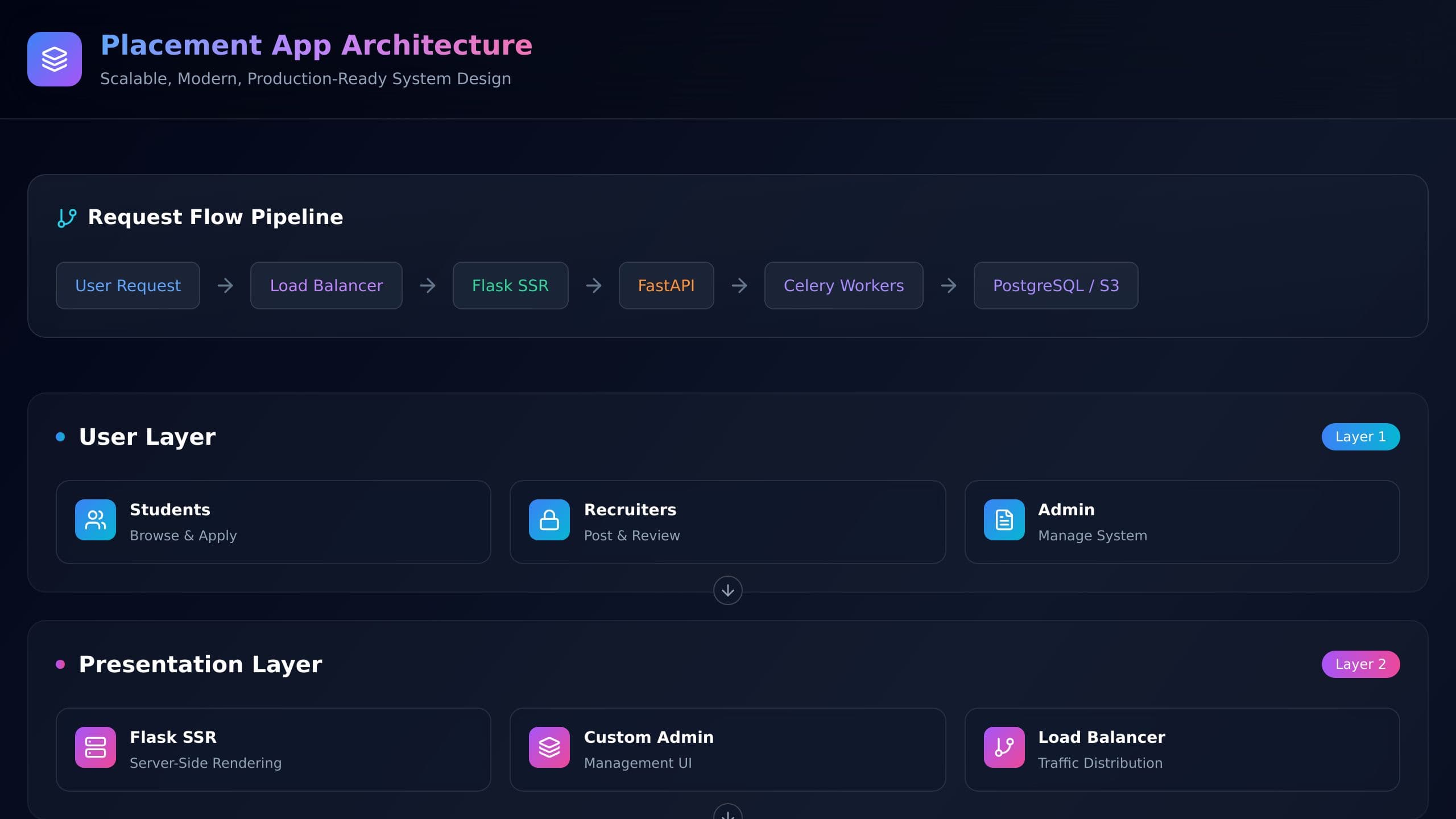The width and height of the screenshot is (1456, 819).
Task: Open the Flask SSR Server-Side Rendering card
Action: (x=274, y=750)
